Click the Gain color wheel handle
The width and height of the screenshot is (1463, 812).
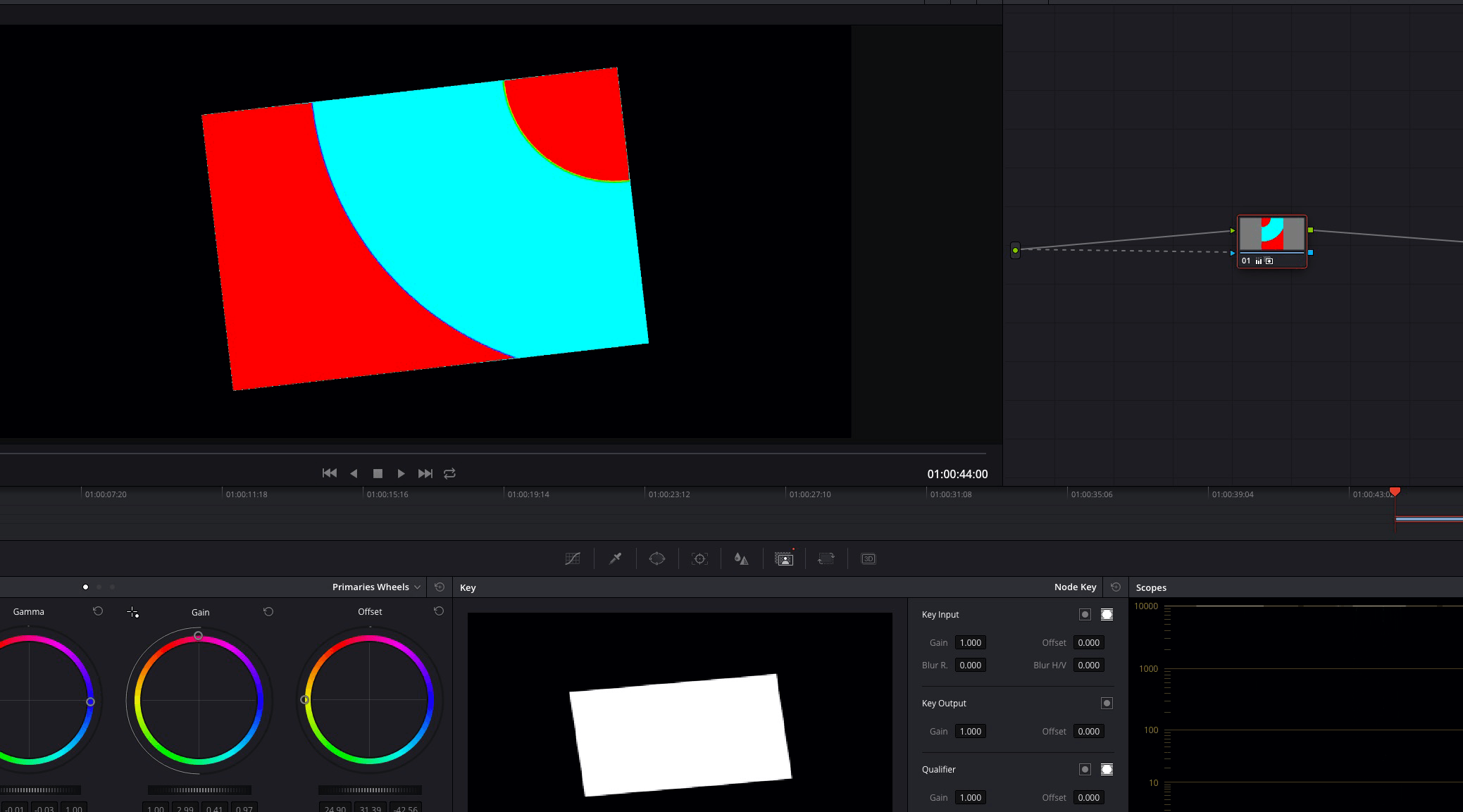coord(199,635)
